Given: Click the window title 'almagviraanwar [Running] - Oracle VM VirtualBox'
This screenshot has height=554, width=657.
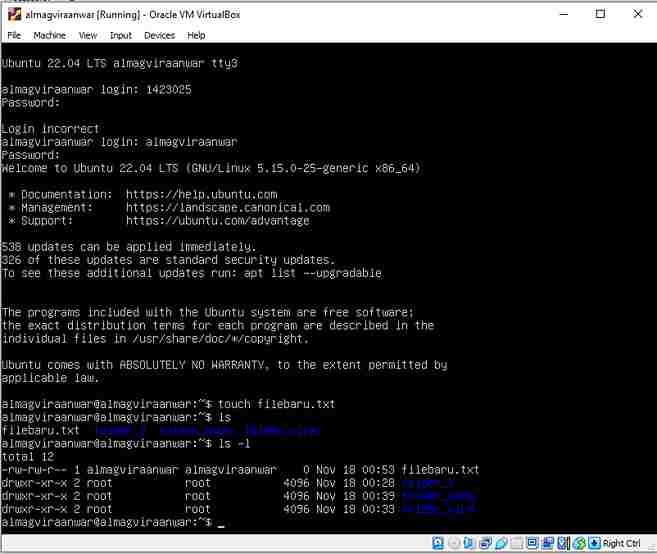Looking at the screenshot, I should [132, 15].
